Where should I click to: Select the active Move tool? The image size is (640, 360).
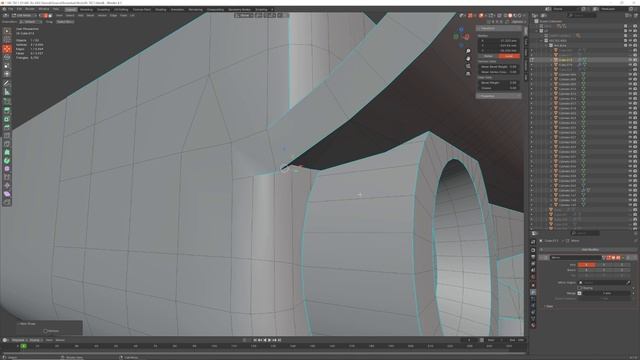(x=7, y=49)
